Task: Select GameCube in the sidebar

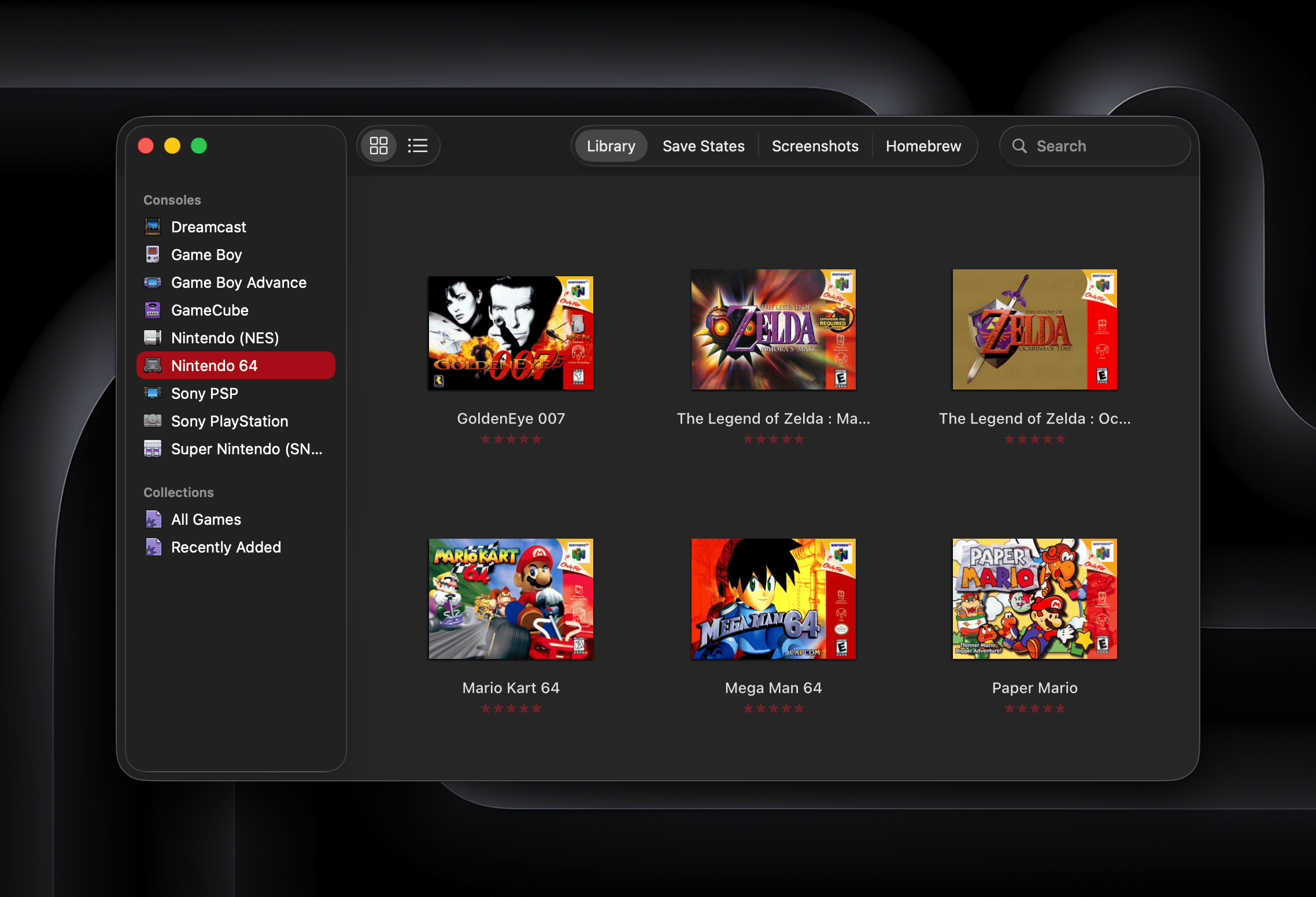Action: [236, 310]
